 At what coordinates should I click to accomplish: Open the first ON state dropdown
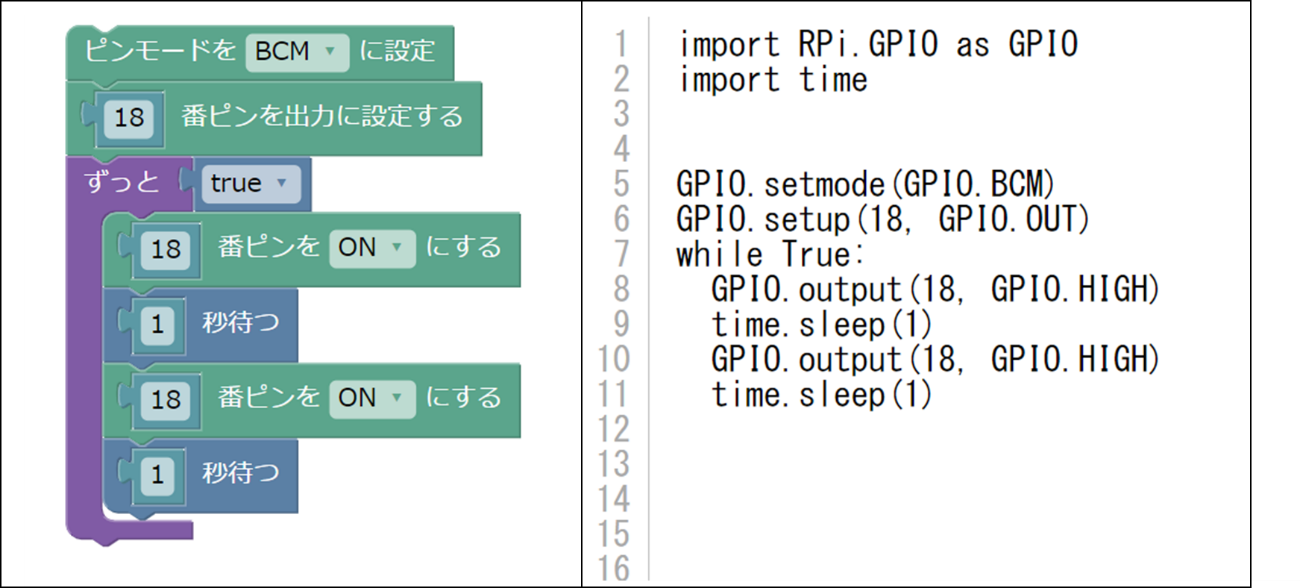(372, 247)
